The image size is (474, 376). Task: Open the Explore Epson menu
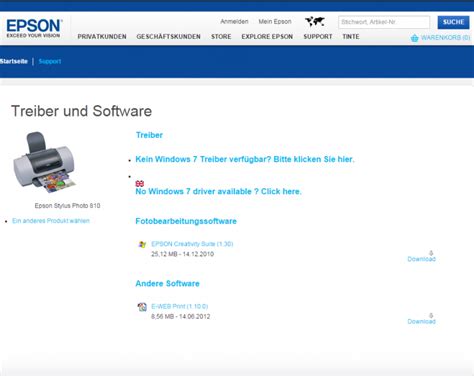point(267,37)
